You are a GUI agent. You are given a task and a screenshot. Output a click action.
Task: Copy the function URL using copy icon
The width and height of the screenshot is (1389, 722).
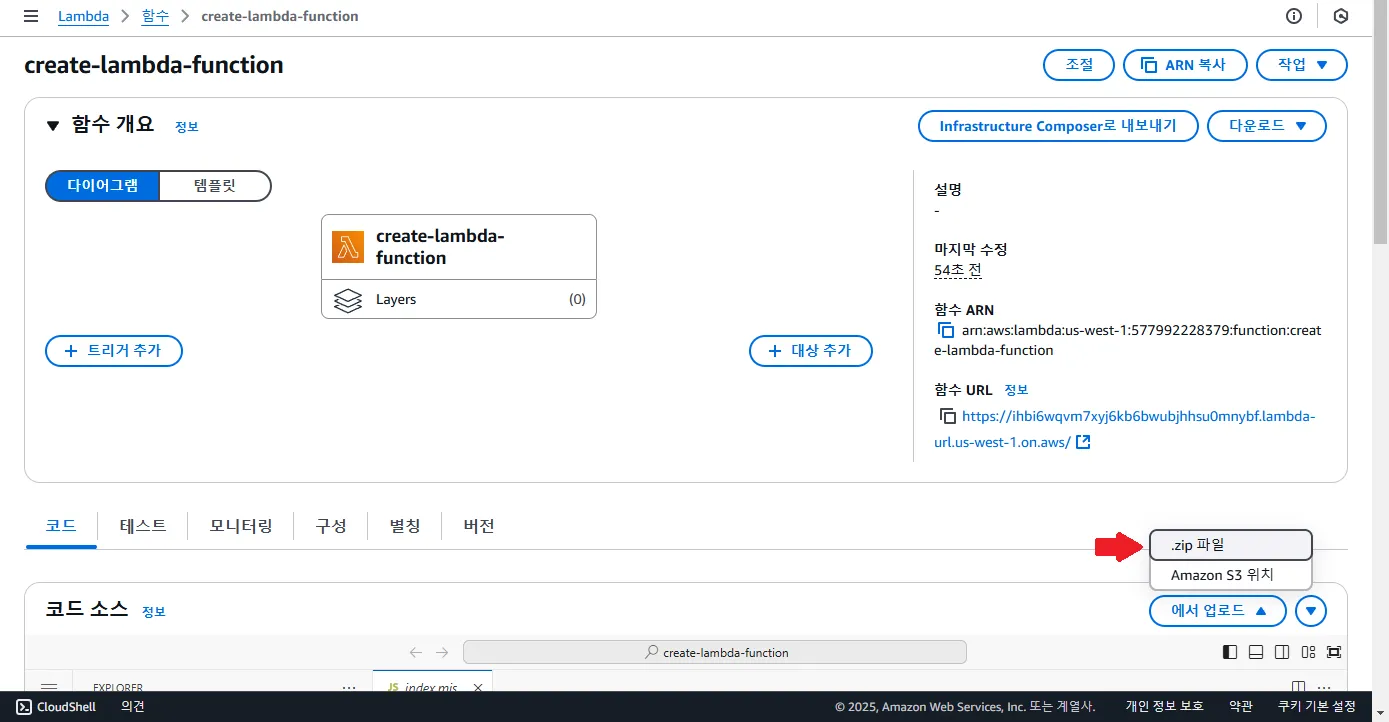click(x=948, y=416)
